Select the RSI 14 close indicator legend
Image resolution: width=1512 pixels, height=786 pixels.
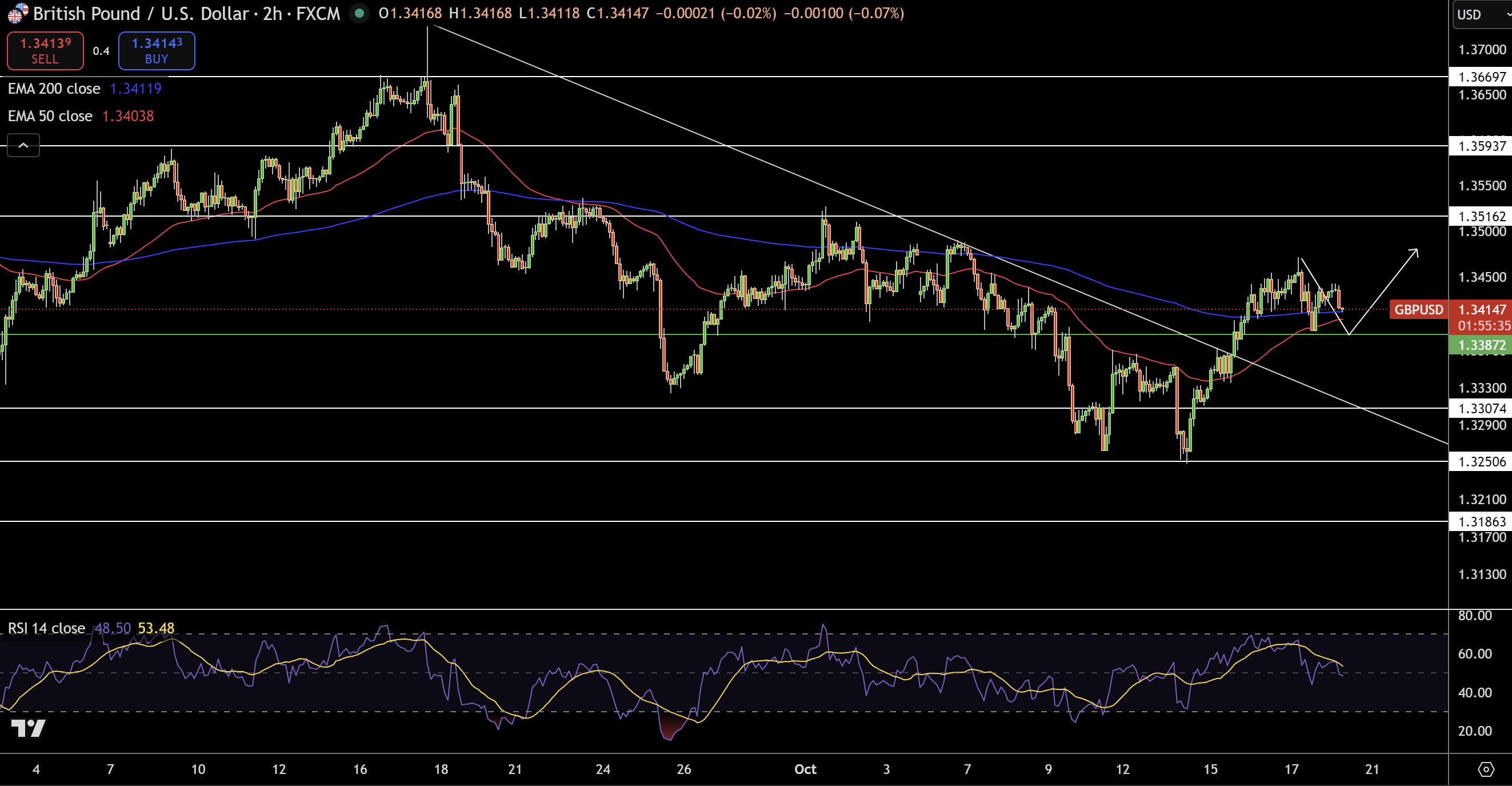[x=46, y=628]
